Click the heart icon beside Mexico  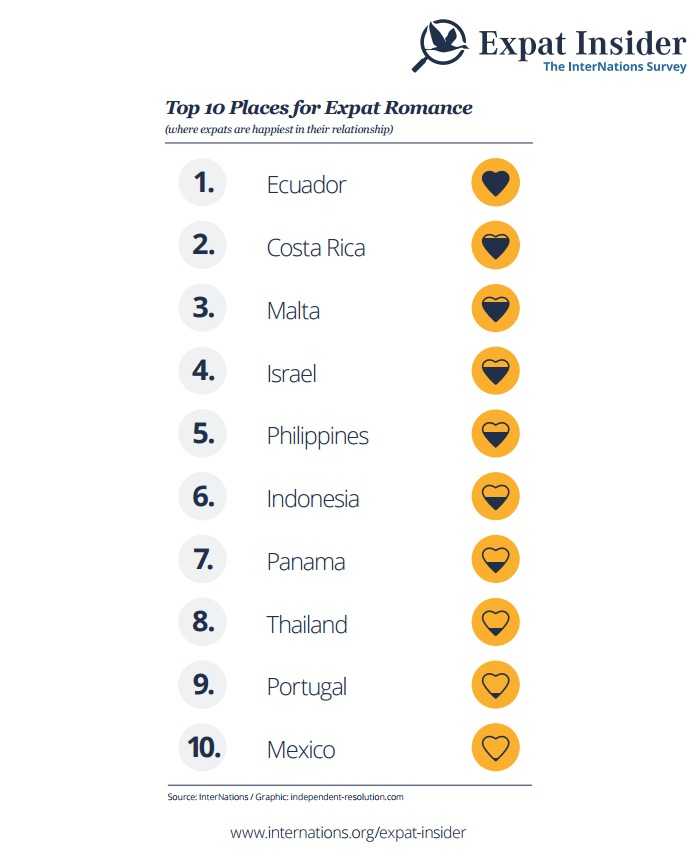click(495, 748)
